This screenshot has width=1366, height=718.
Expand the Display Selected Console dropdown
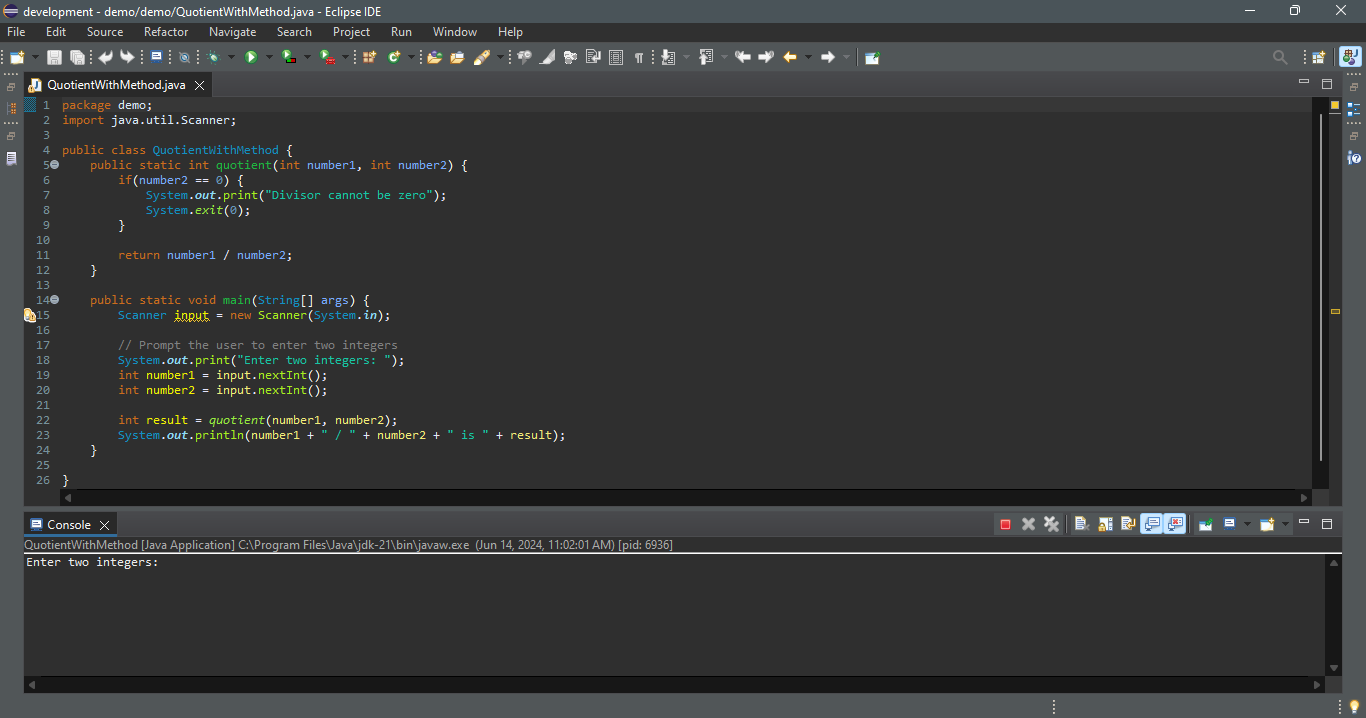pos(1246,524)
